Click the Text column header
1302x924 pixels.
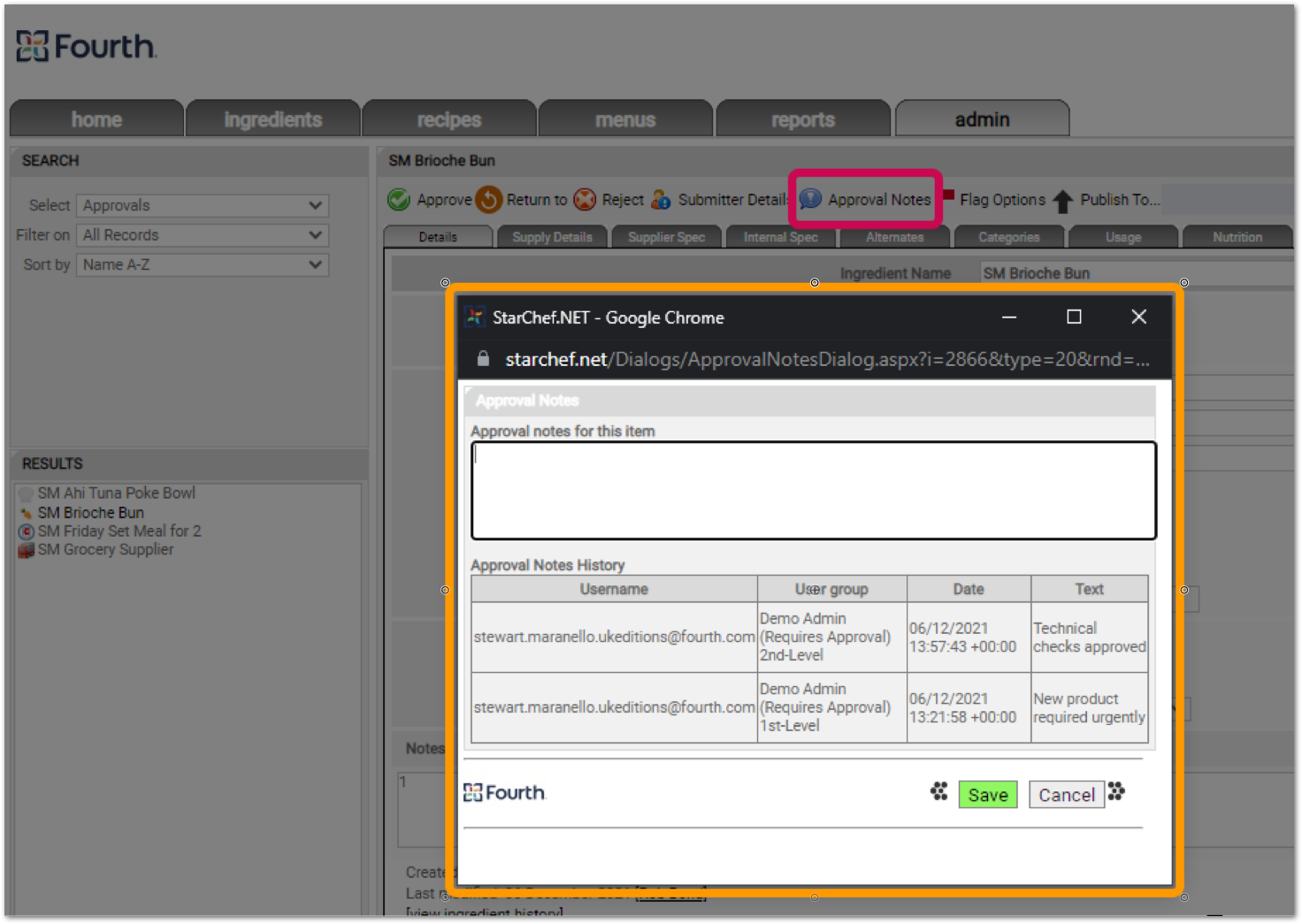tap(1090, 589)
